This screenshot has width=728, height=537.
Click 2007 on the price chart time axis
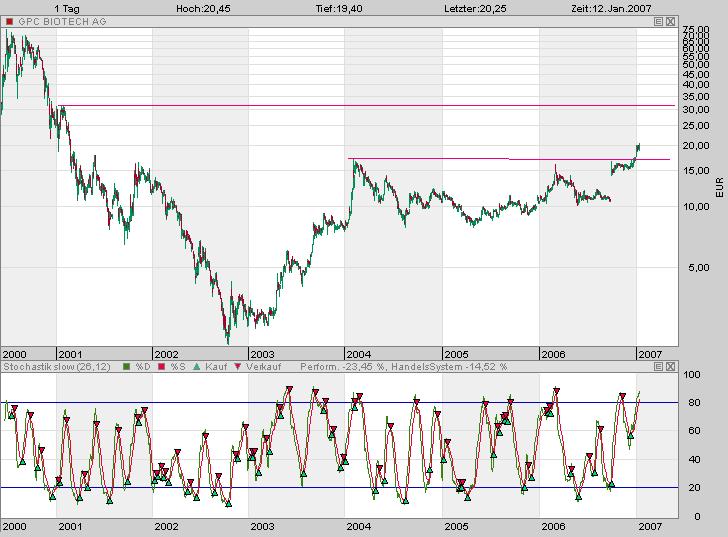[x=650, y=355]
